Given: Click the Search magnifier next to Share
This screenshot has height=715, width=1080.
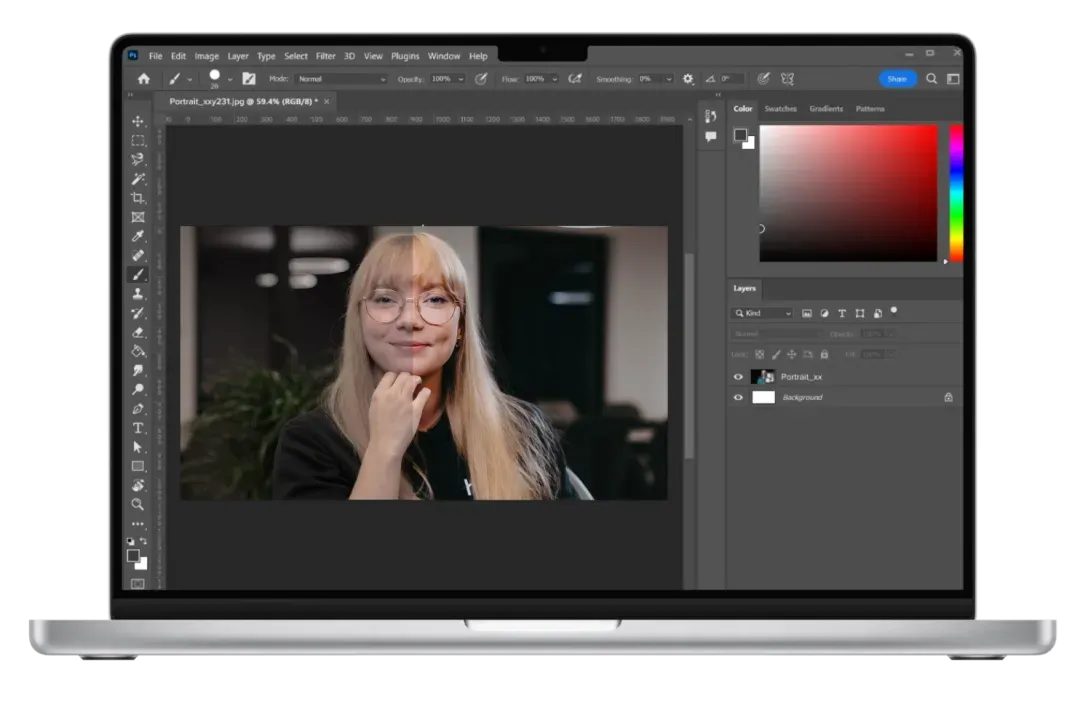Looking at the screenshot, I should 931,79.
